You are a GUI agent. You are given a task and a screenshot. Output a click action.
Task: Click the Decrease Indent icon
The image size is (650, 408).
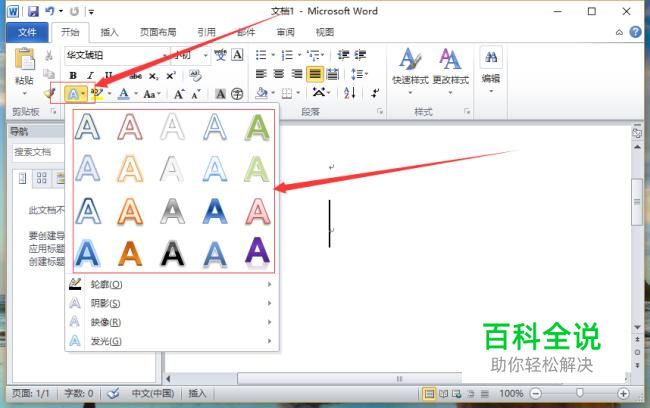343,55
